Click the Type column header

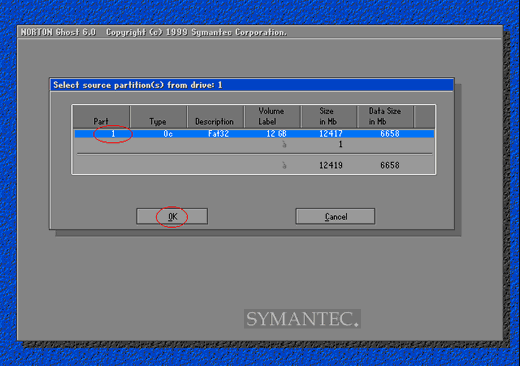click(158, 117)
